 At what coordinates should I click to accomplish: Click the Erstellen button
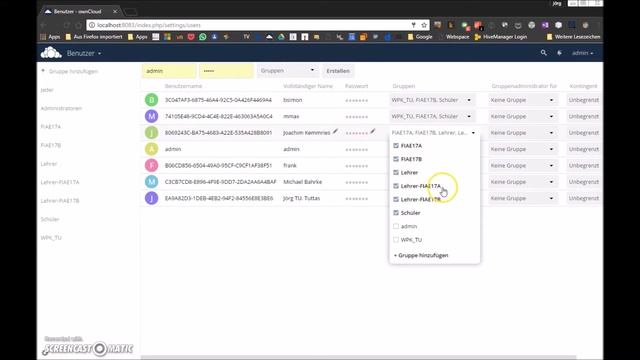coord(338,71)
